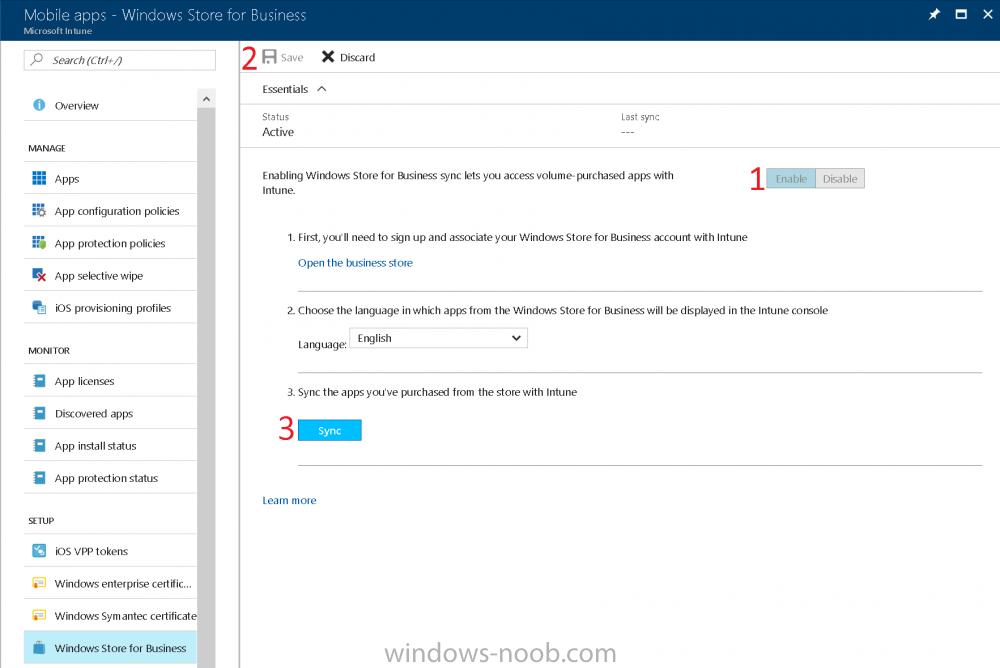The height and width of the screenshot is (668, 1000).
Task: Click the Microsoft Intune subtitle
Action: [58, 31]
